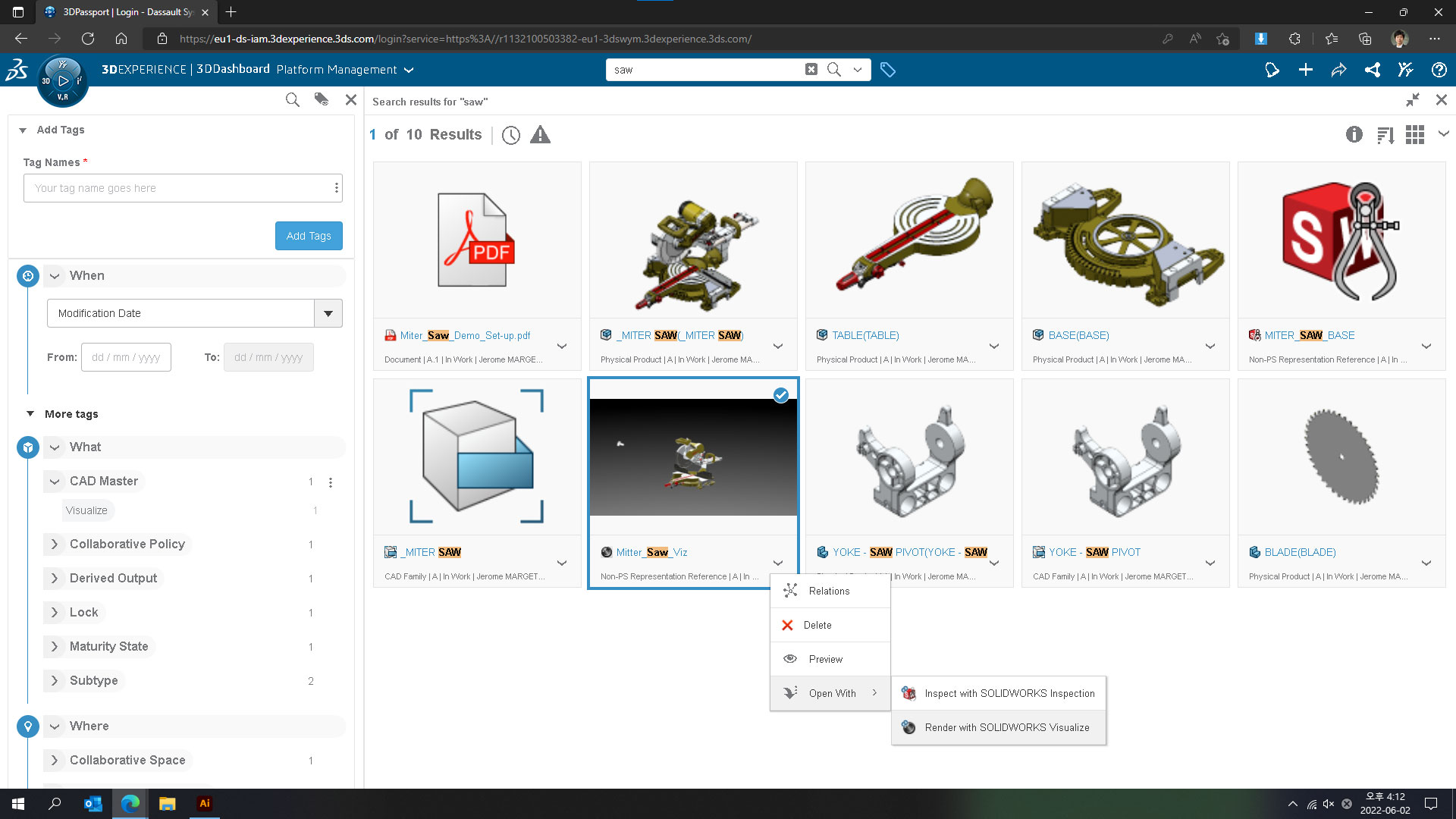Viewport: 1456px width, 819px height.
Task: Click the Share arrow icon
Action: [1338, 70]
